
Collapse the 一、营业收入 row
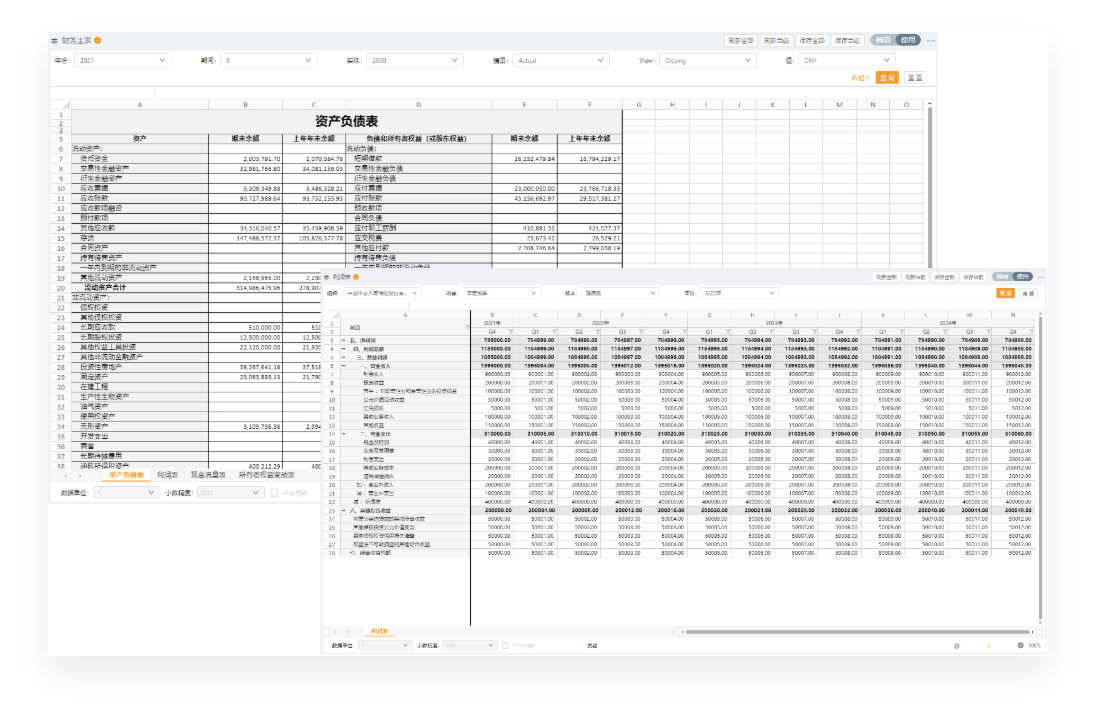343,366
